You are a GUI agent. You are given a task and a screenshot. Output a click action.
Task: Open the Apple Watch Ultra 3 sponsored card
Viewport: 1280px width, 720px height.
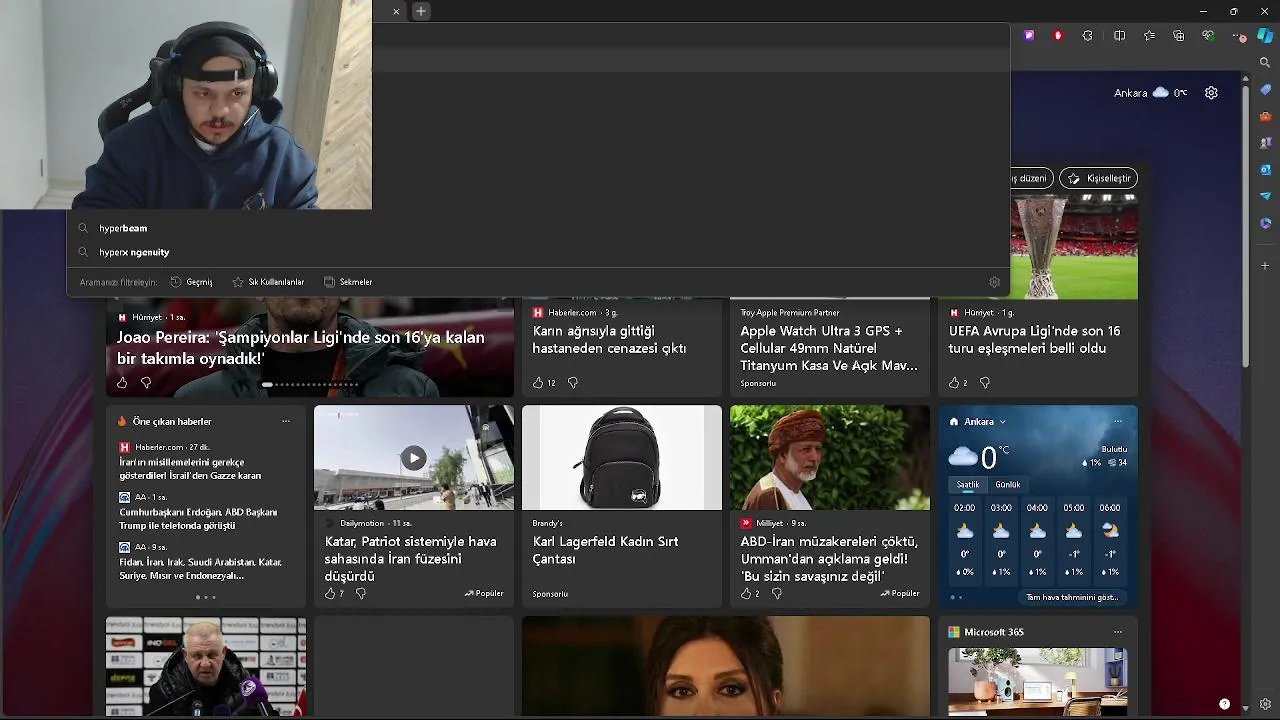click(x=829, y=347)
